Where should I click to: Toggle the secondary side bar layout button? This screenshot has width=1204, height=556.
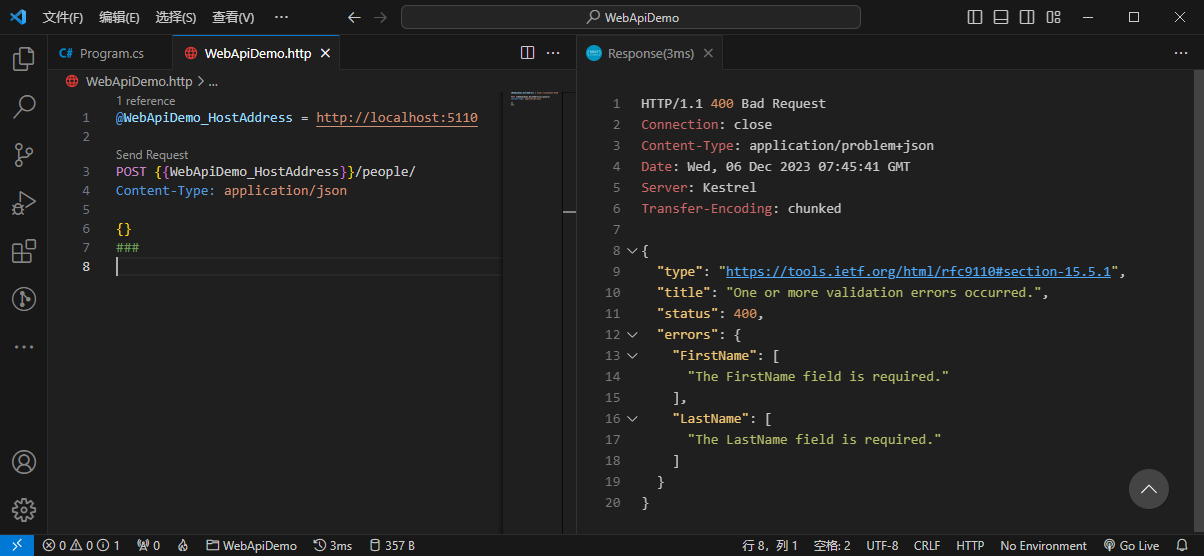point(1027,17)
